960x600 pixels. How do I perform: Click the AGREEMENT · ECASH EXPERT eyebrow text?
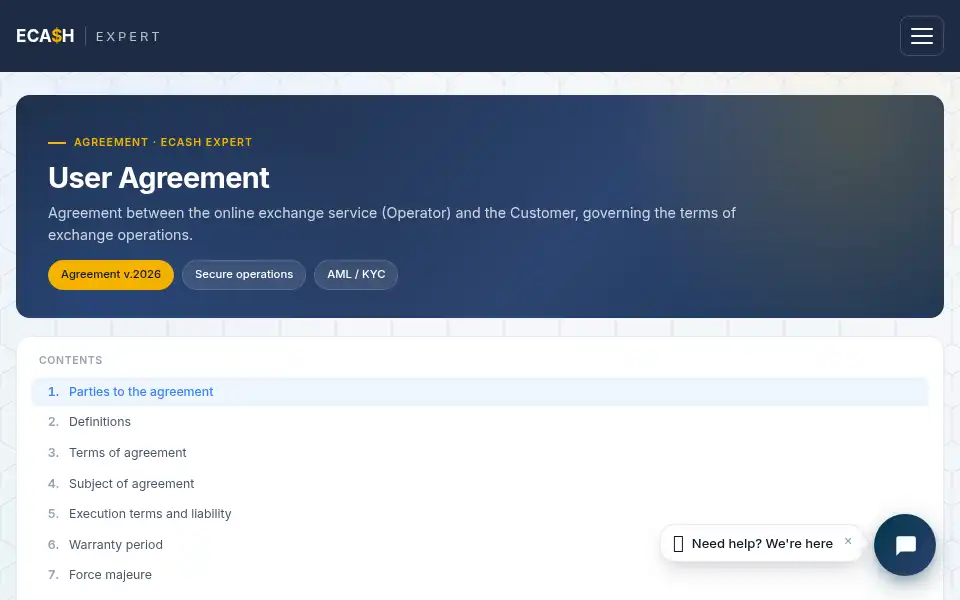pos(163,142)
